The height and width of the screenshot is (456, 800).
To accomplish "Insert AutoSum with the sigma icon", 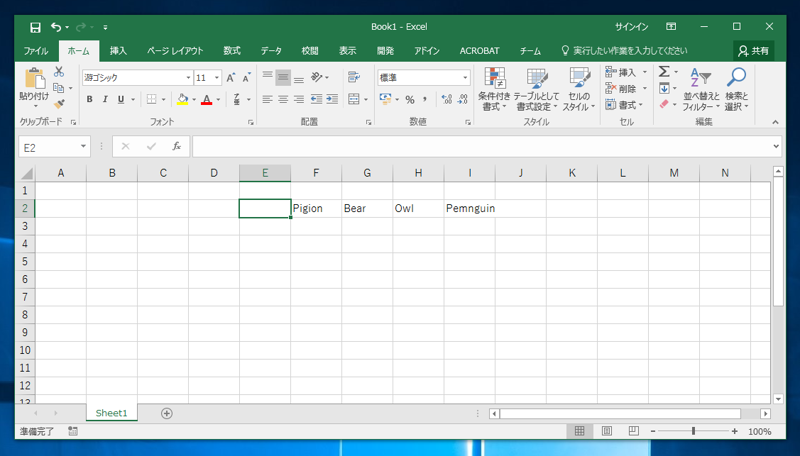I will [x=664, y=72].
